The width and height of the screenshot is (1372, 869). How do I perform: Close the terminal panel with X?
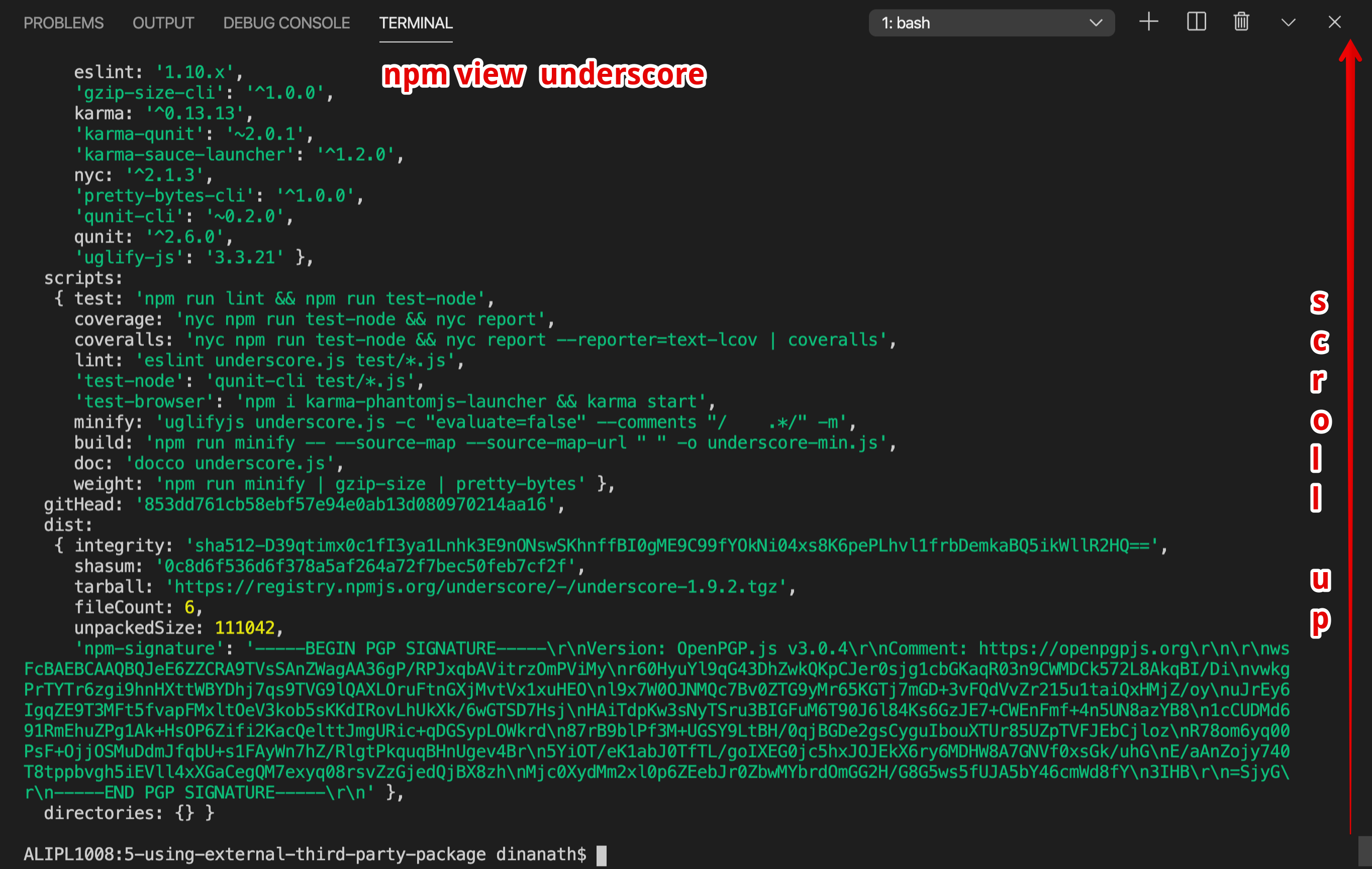(x=1334, y=22)
